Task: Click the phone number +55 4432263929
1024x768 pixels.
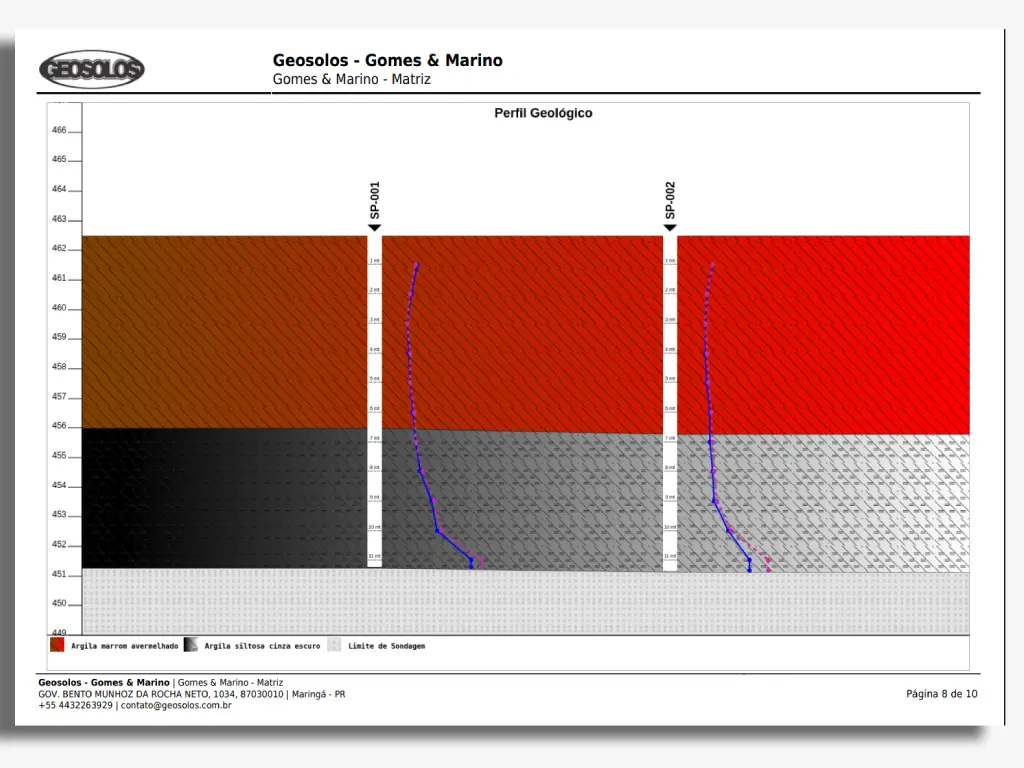Action: [x=76, y=705]
